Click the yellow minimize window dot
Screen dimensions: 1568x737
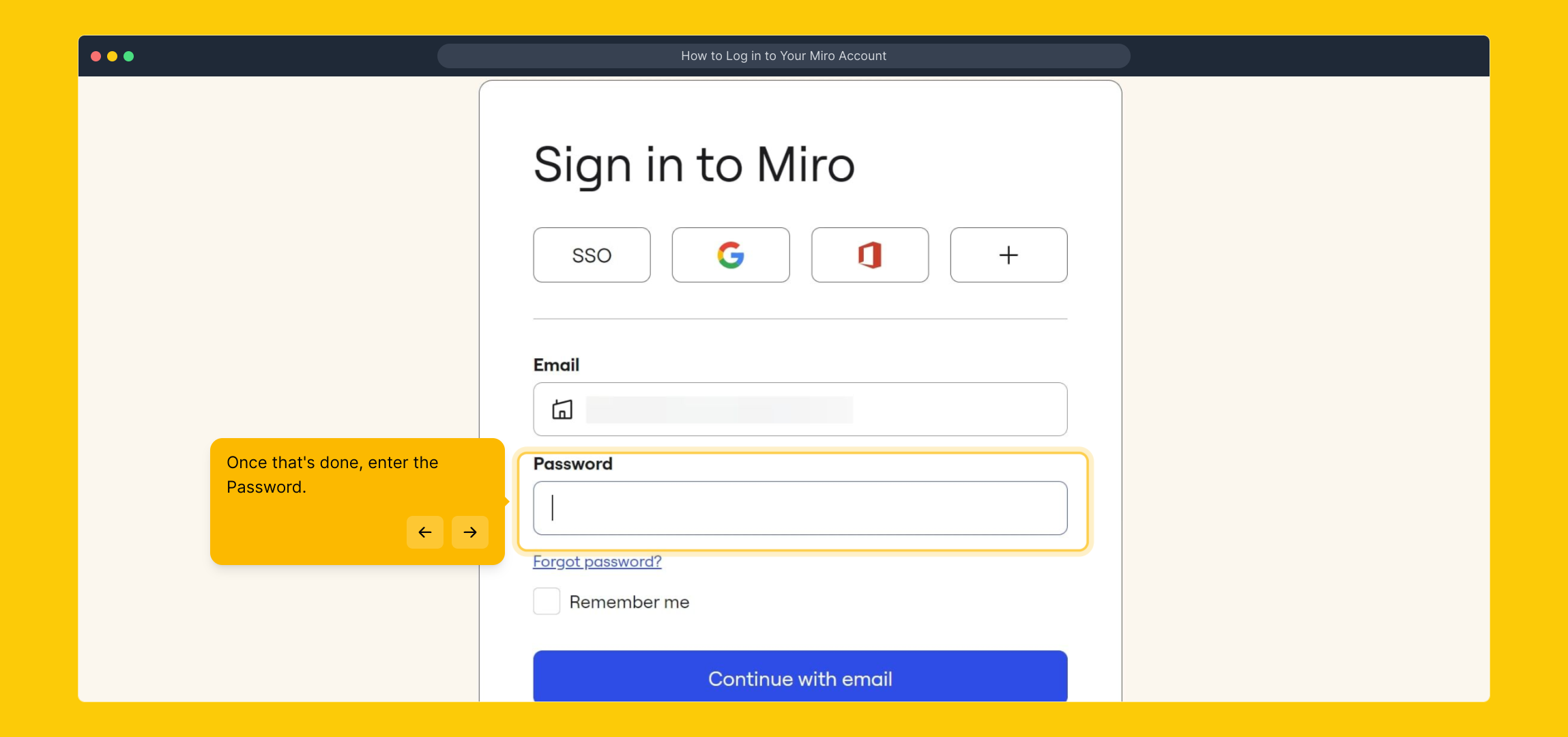point(113,56)
